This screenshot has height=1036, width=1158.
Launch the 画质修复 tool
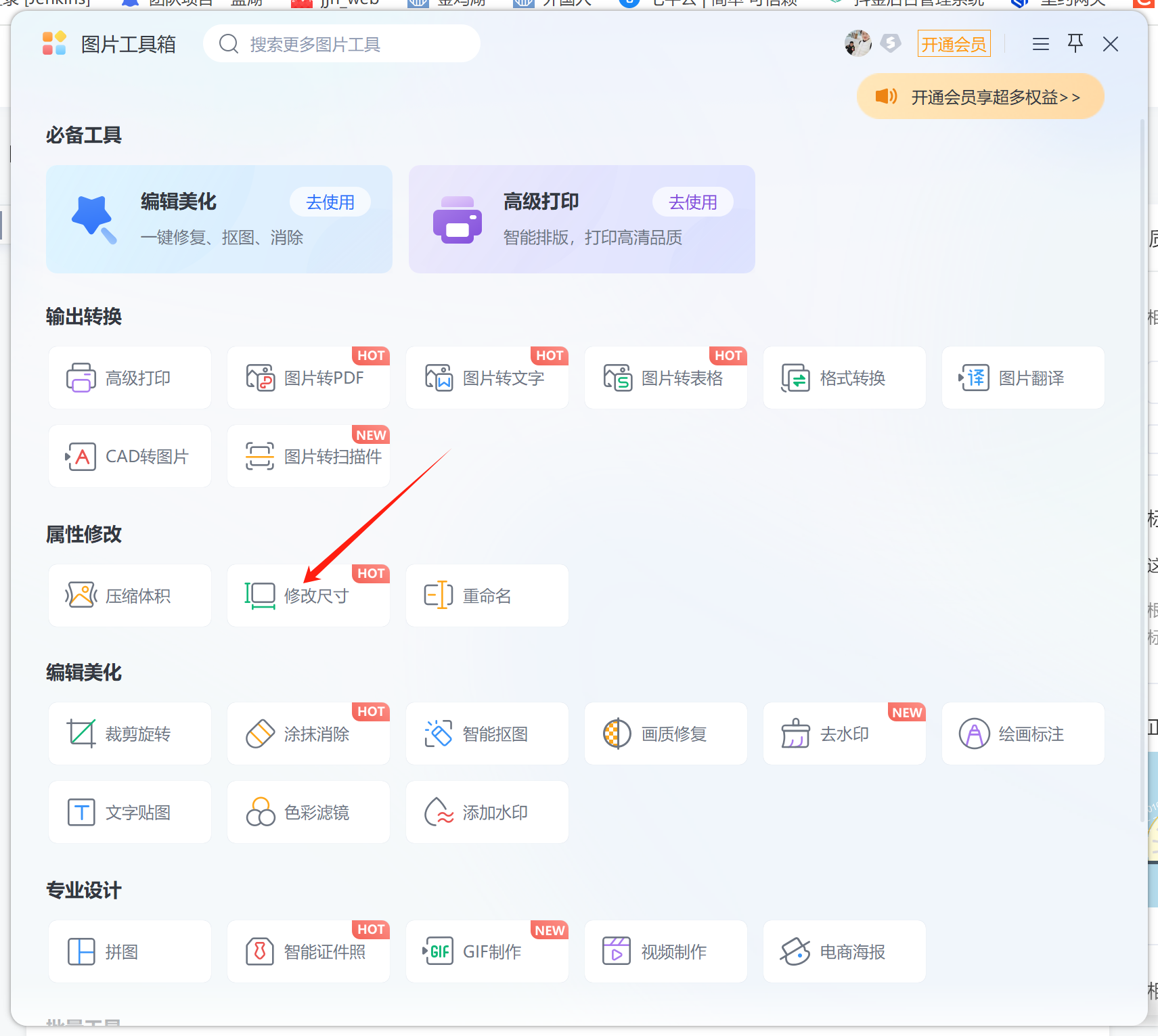pyautogui.click(x=666, y=734)
